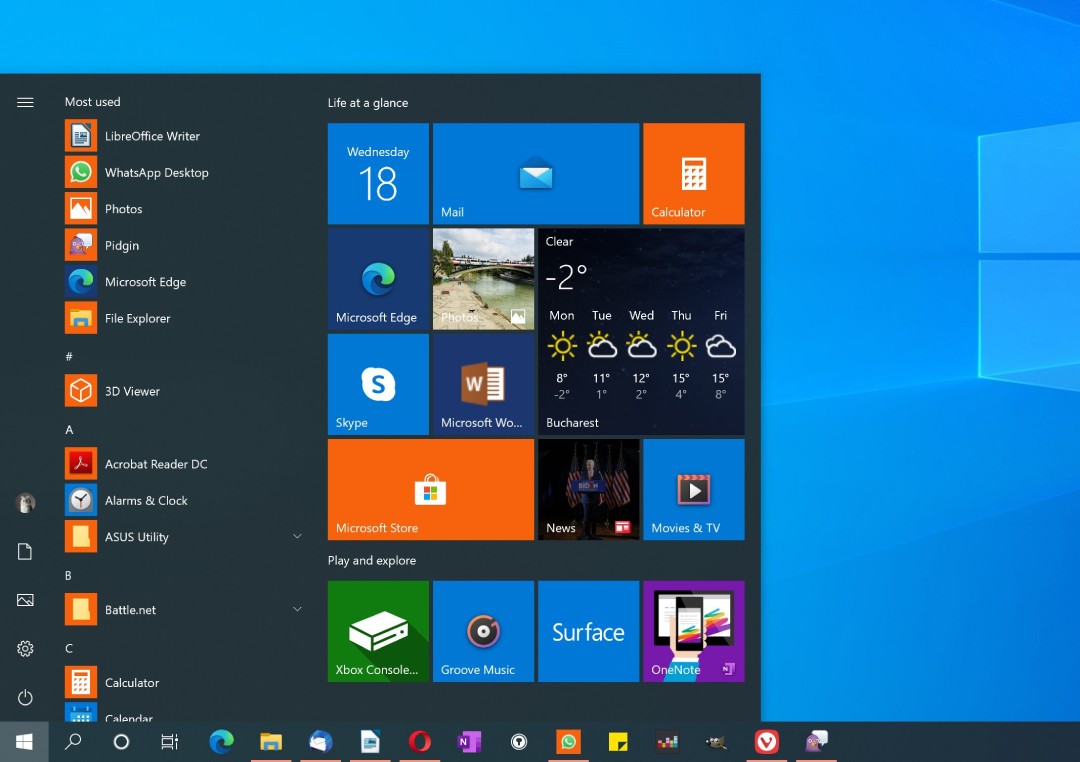The height and width of the screenshot is (762, 1080).
Task: Open Acrobat Reader DC
Action: click(183, 464)
